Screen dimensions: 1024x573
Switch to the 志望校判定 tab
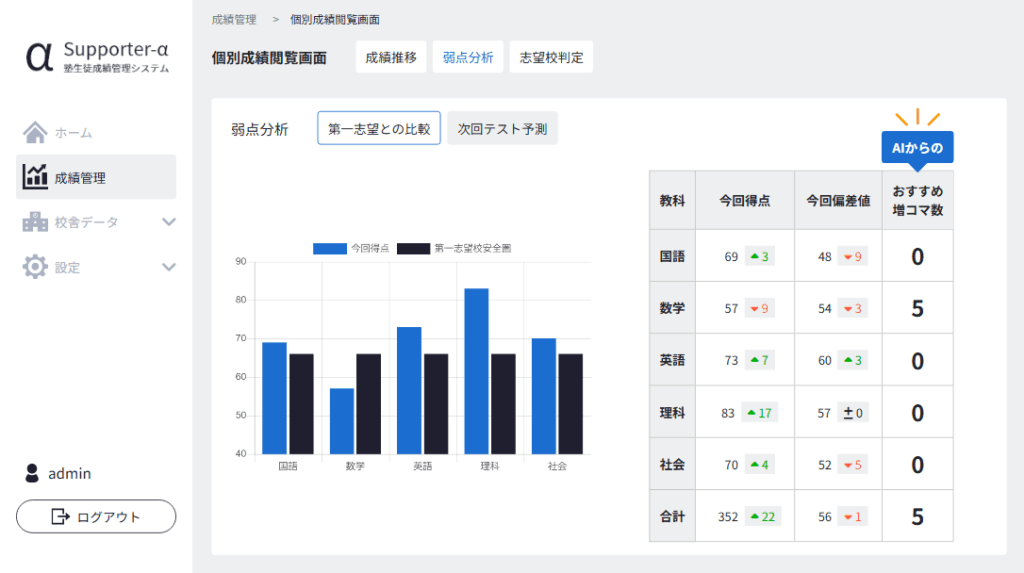(x=551, y=57)
